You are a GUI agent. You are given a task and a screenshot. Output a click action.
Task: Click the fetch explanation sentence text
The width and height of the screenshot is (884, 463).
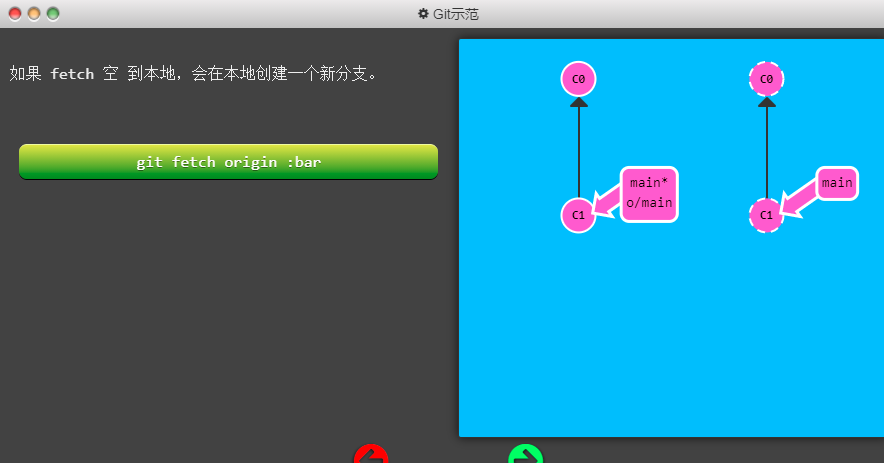tap(193, 73)
